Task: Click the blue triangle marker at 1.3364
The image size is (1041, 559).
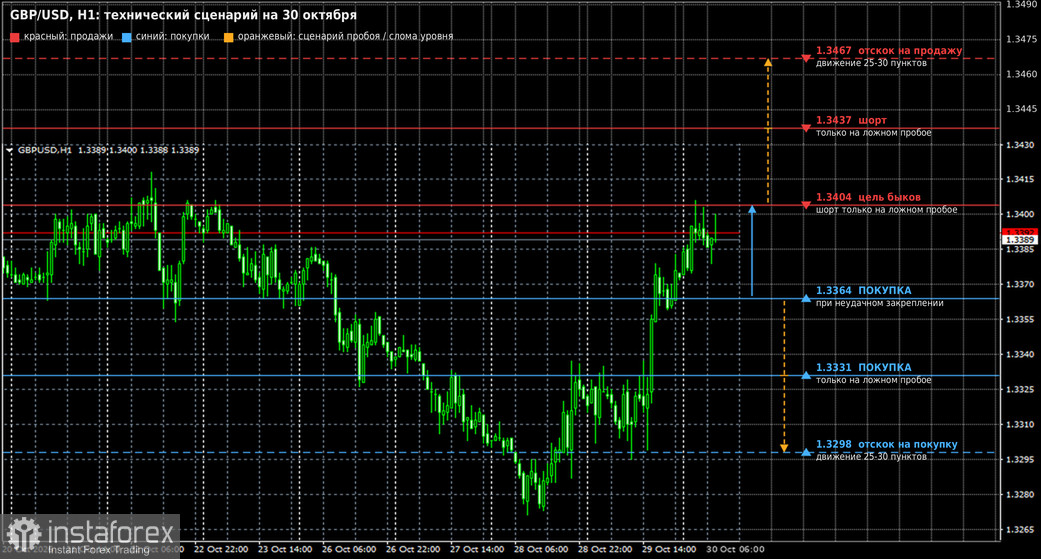Action: pos(806,298)
